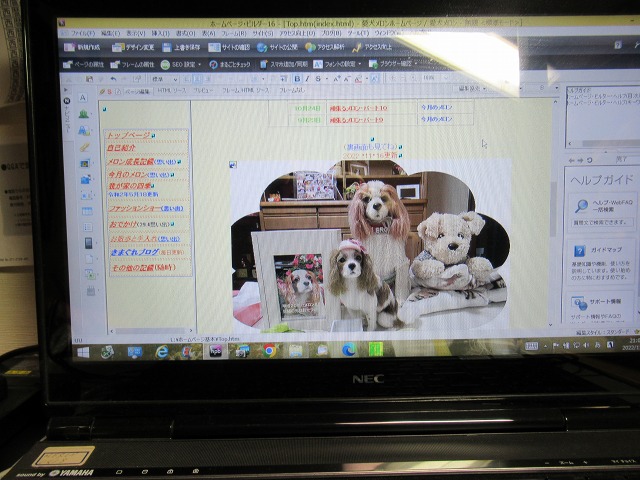Screen dimensions: 640x480
Task: Click the トップページ link
Action: (x=128, y=135)
